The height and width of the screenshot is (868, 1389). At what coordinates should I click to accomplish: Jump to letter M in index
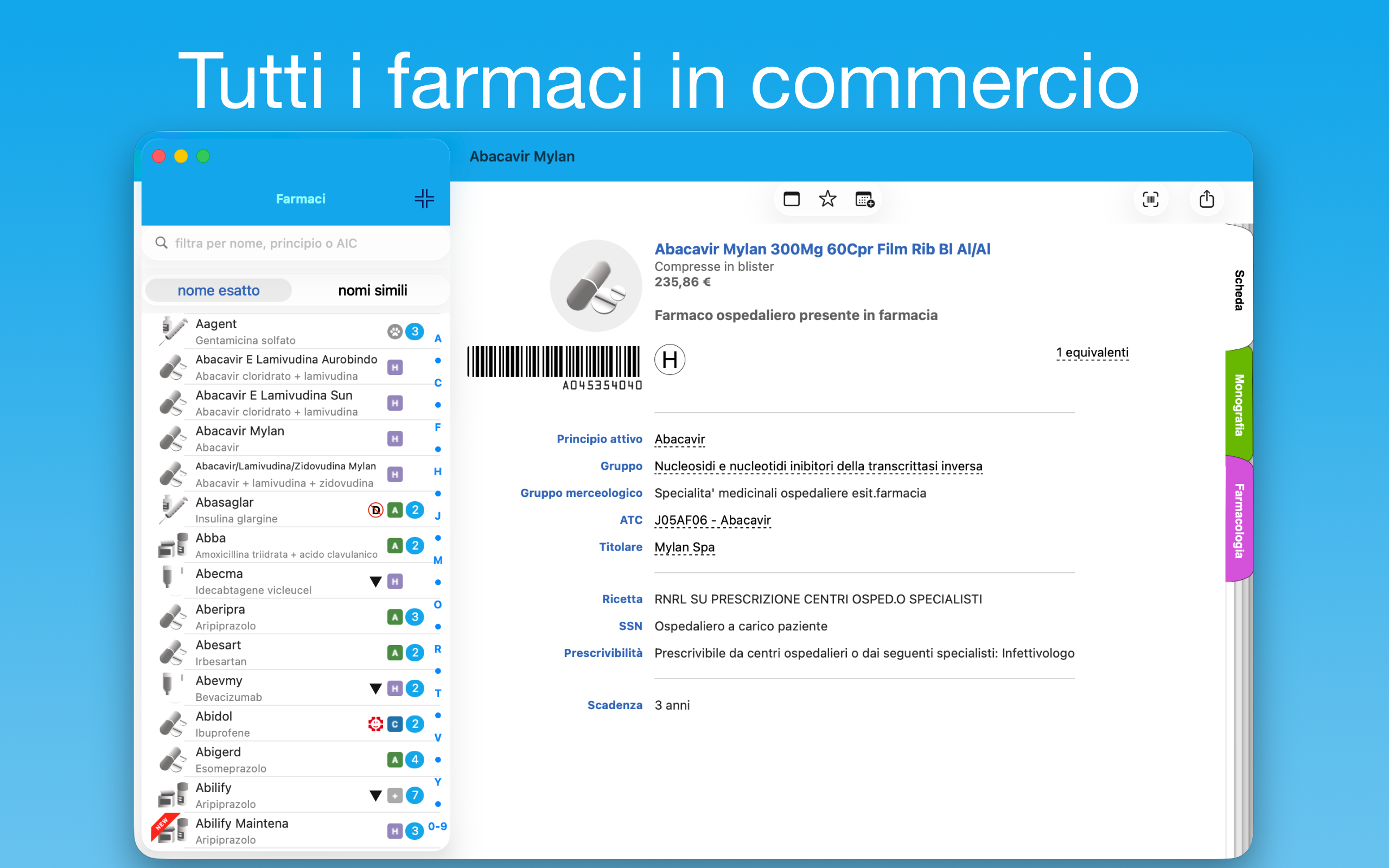(437, 560)
